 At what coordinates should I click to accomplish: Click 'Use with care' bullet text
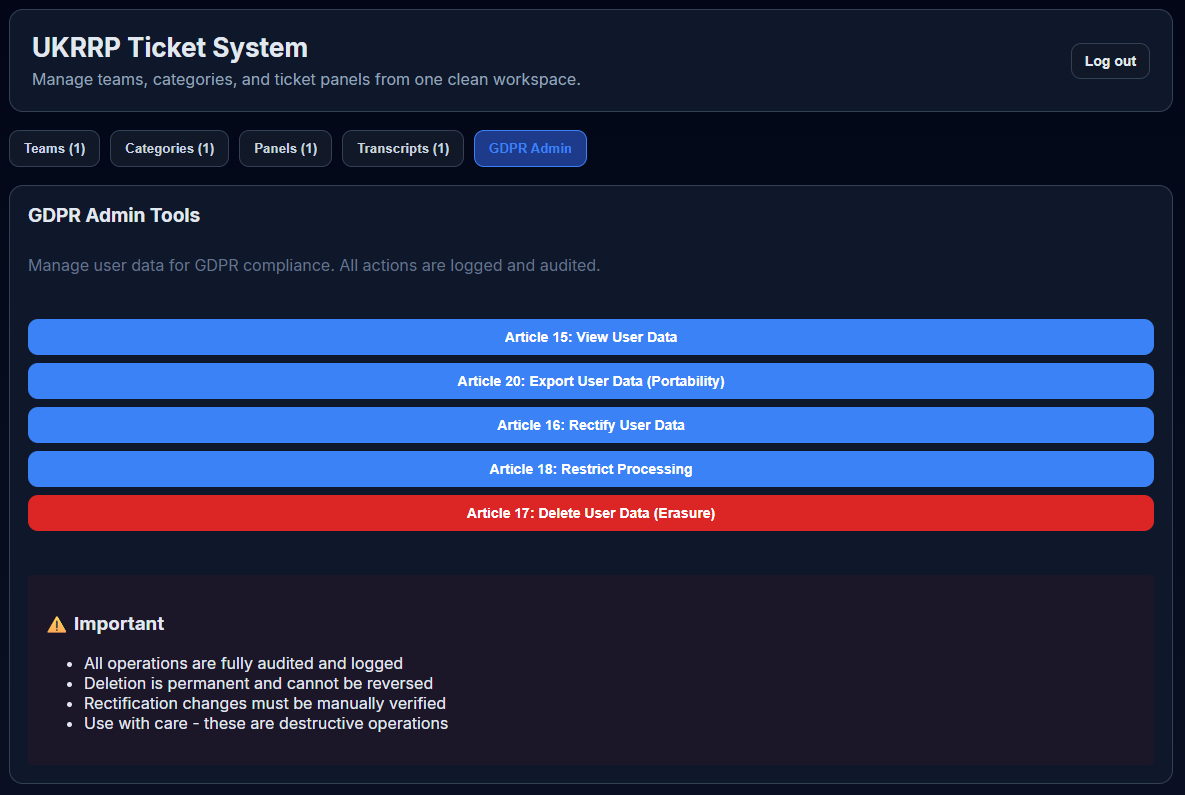coord(266,724)
